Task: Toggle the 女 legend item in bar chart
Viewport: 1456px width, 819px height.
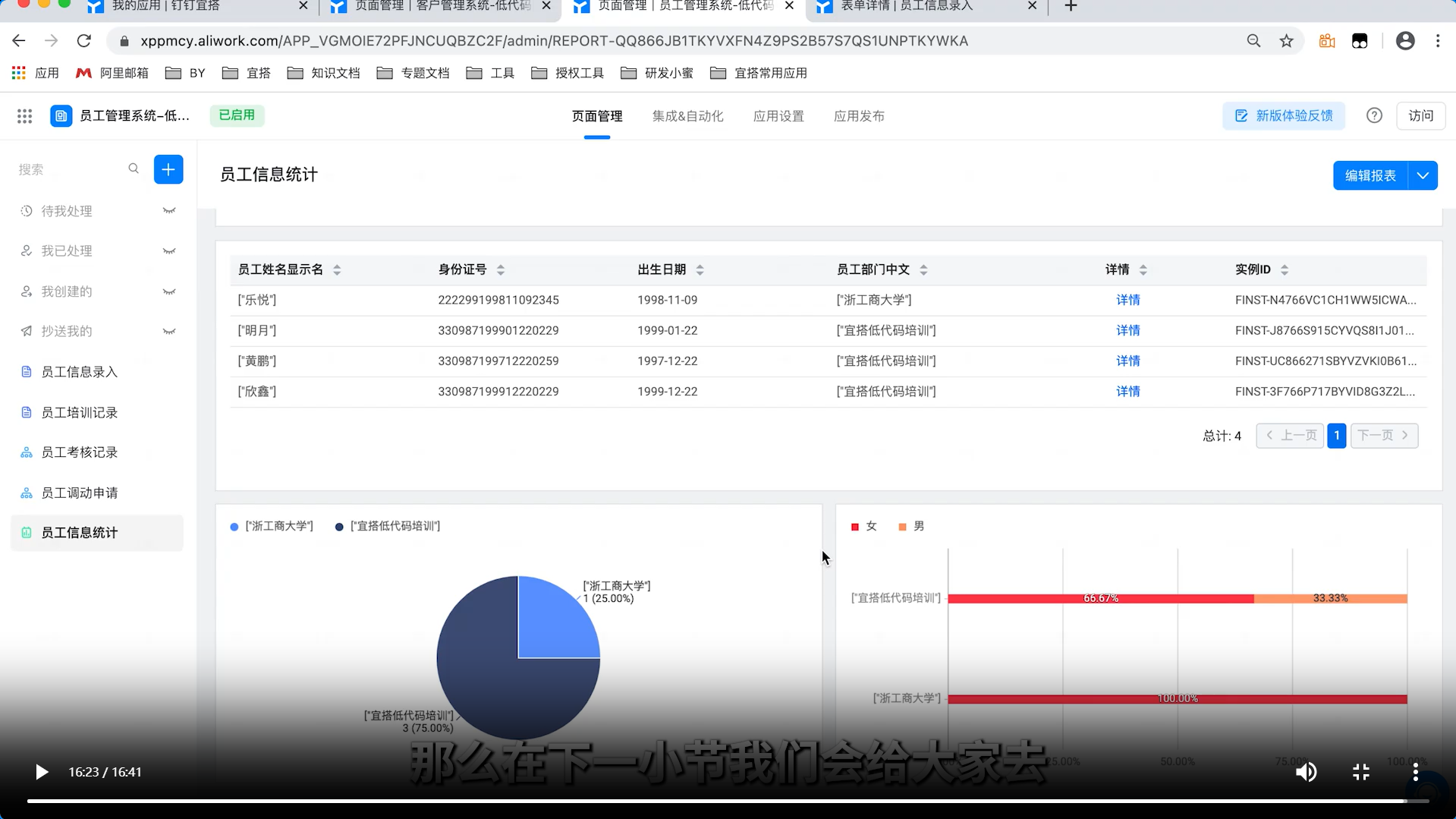Action: [864, 526]
